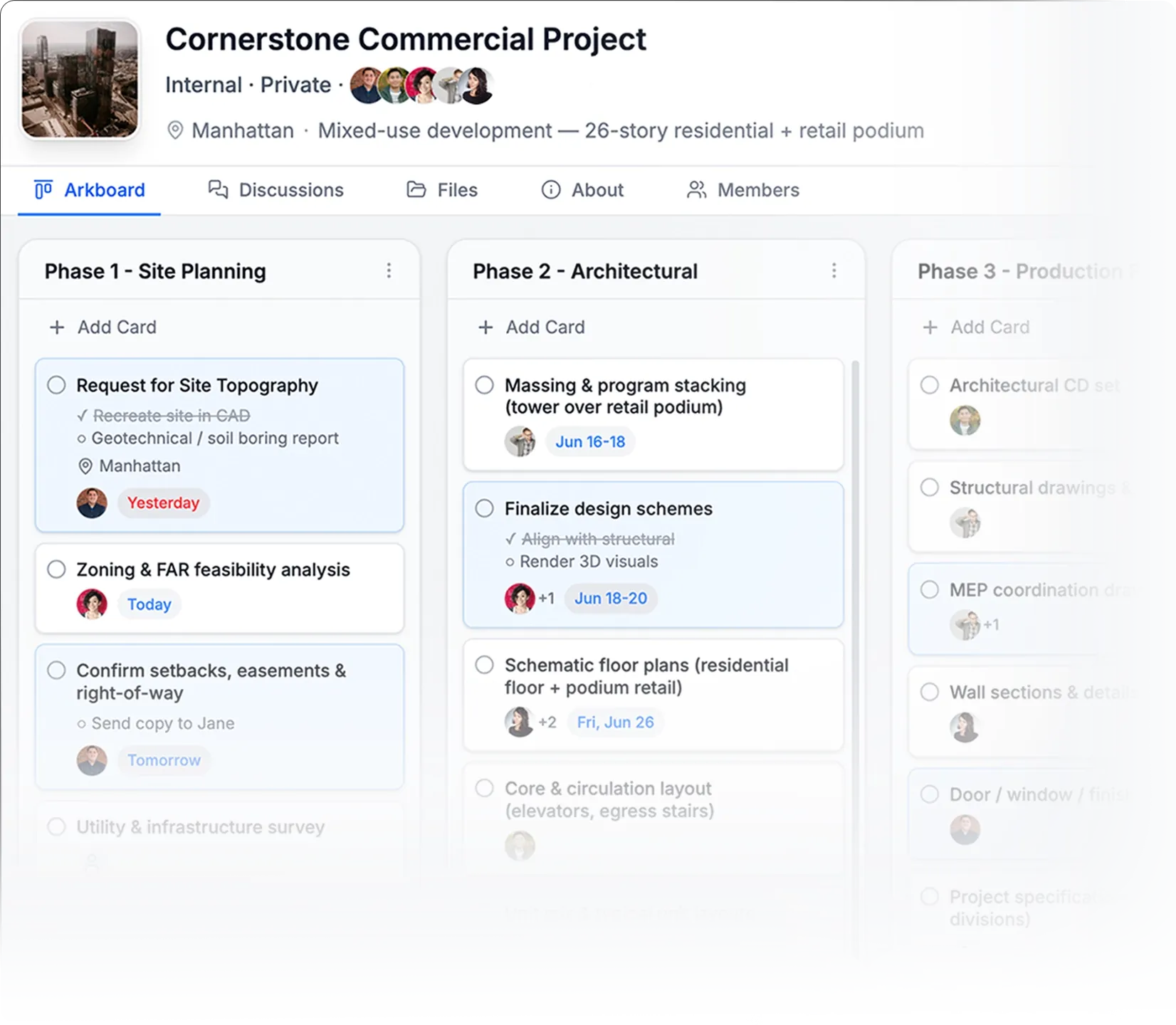Click assignee avatar on Structural drawings card

point(965,522)
